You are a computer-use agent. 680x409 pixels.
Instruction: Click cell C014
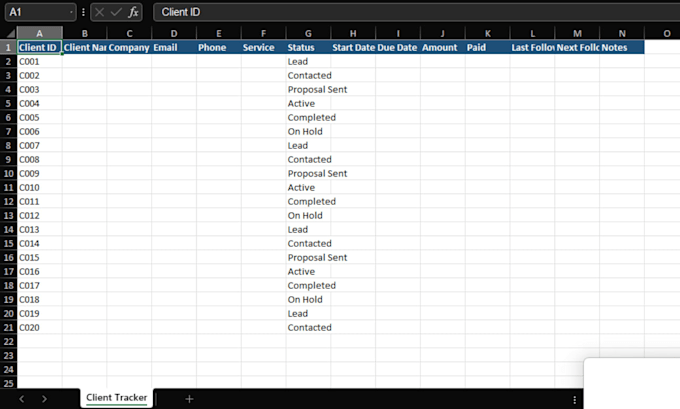click(39, 243)
